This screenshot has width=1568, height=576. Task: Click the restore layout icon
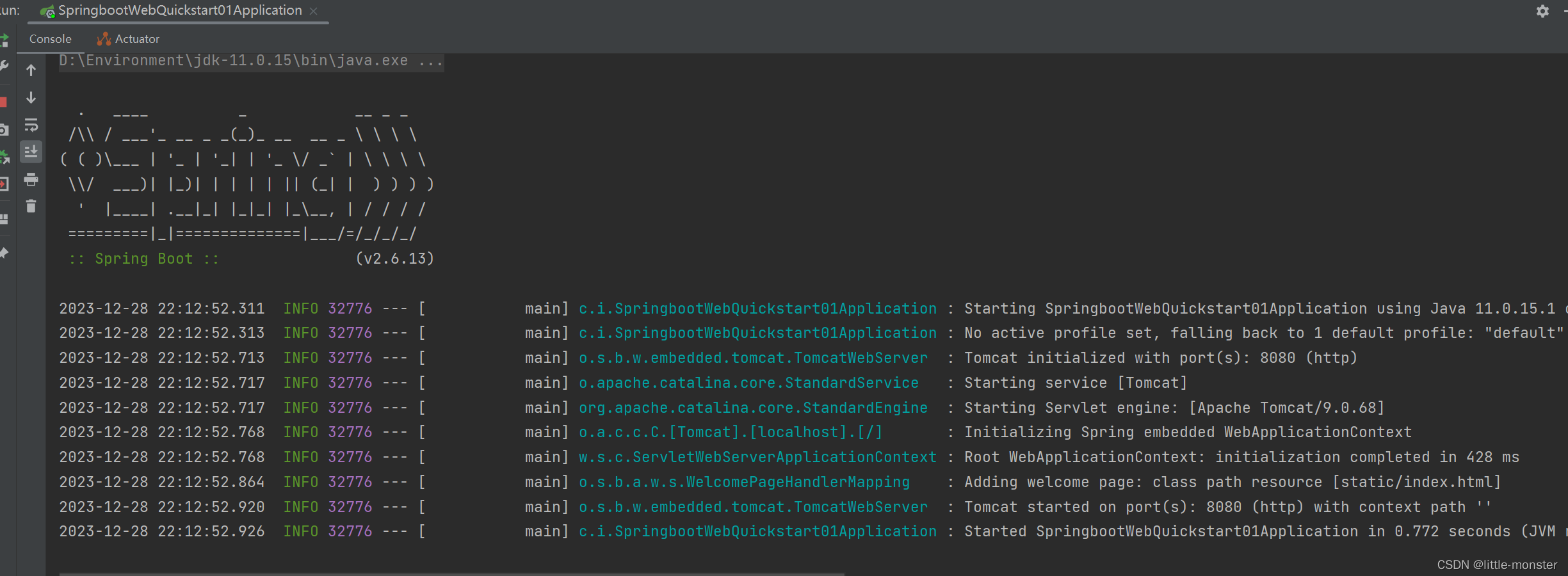tap(4, 219)
